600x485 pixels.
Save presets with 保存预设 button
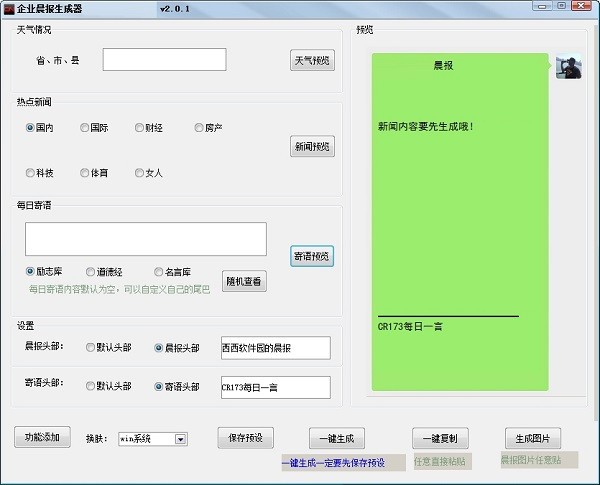[x=245, y=438]
